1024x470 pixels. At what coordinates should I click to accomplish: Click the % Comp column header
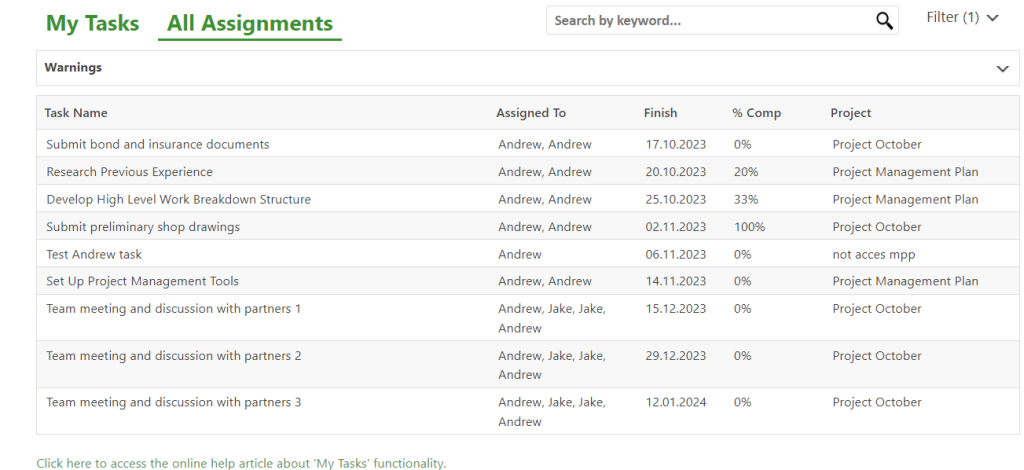[756, 113]
